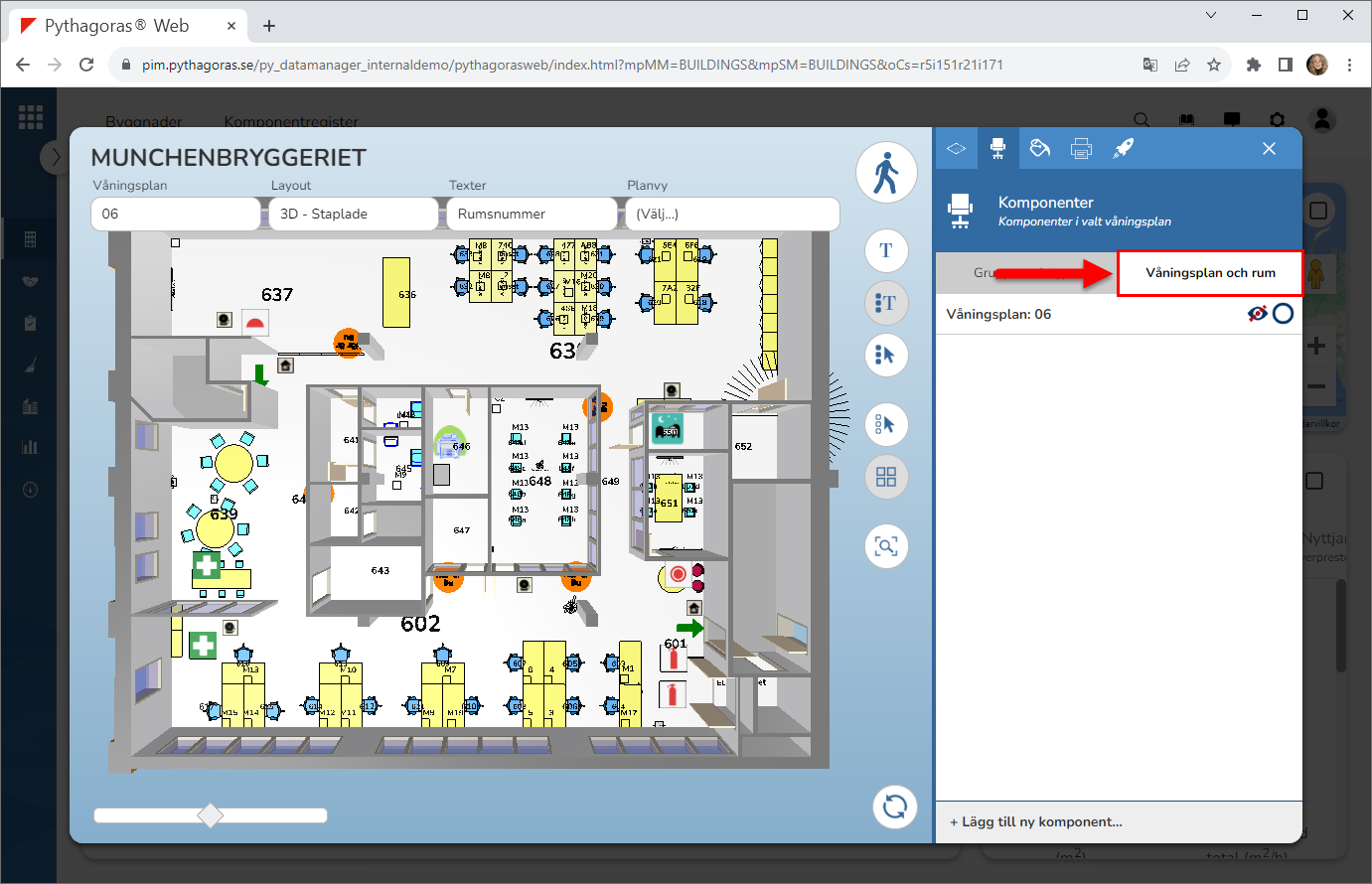1372x884 pixels.
Task: Open the paint bucket coloring panel
Action: 1039,149
